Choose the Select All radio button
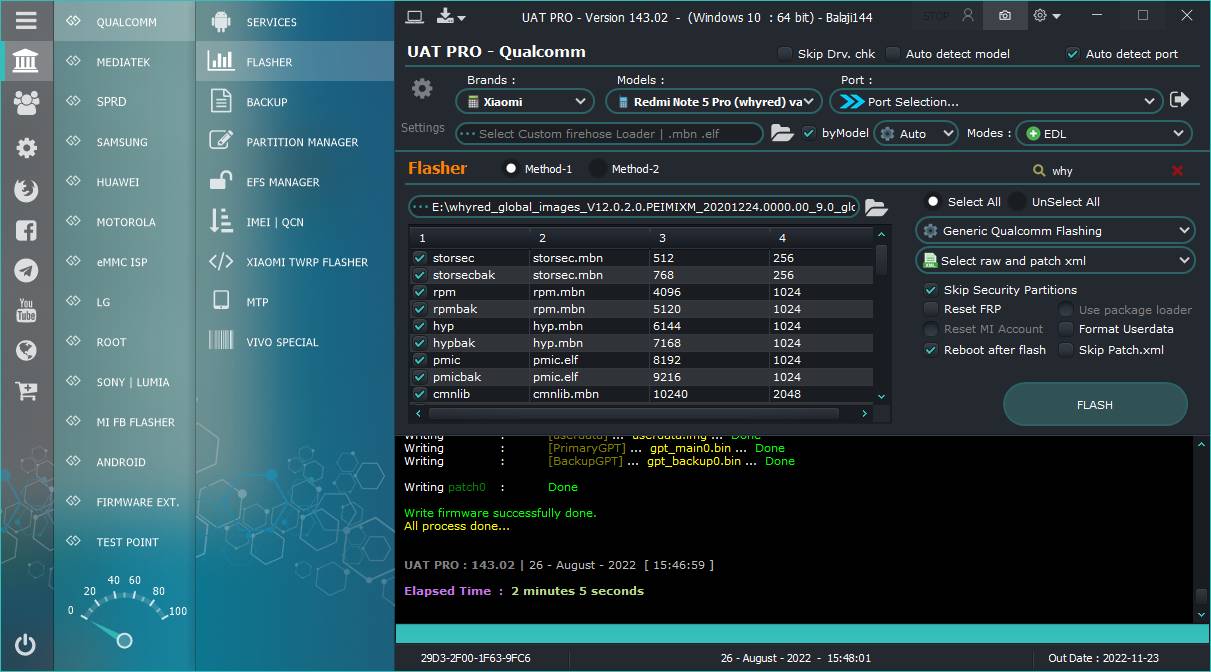 click(933, 201)
